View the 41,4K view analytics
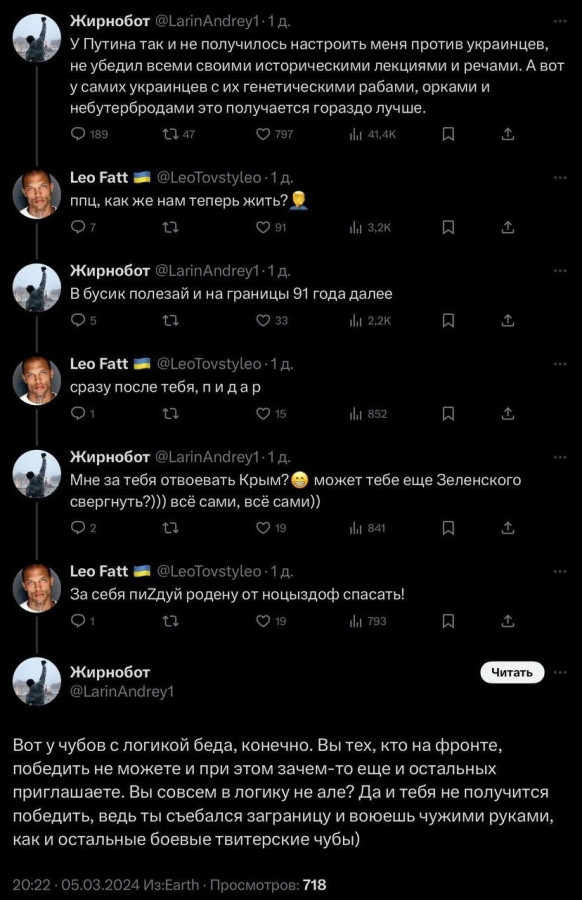Image resolution: width=582 pixels, height=900 pixels. pyautogui.click(x=356, y=134)
